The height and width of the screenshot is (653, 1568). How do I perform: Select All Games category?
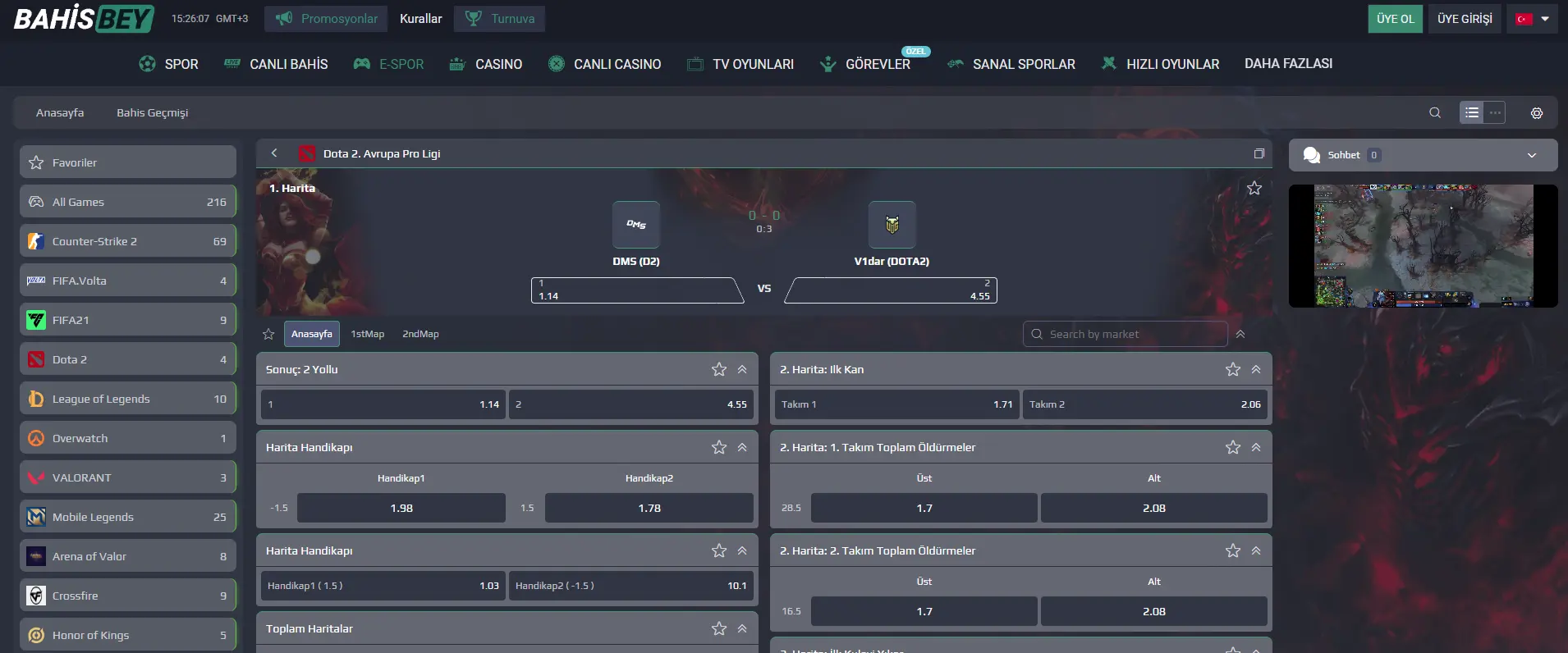coord(128,202)
